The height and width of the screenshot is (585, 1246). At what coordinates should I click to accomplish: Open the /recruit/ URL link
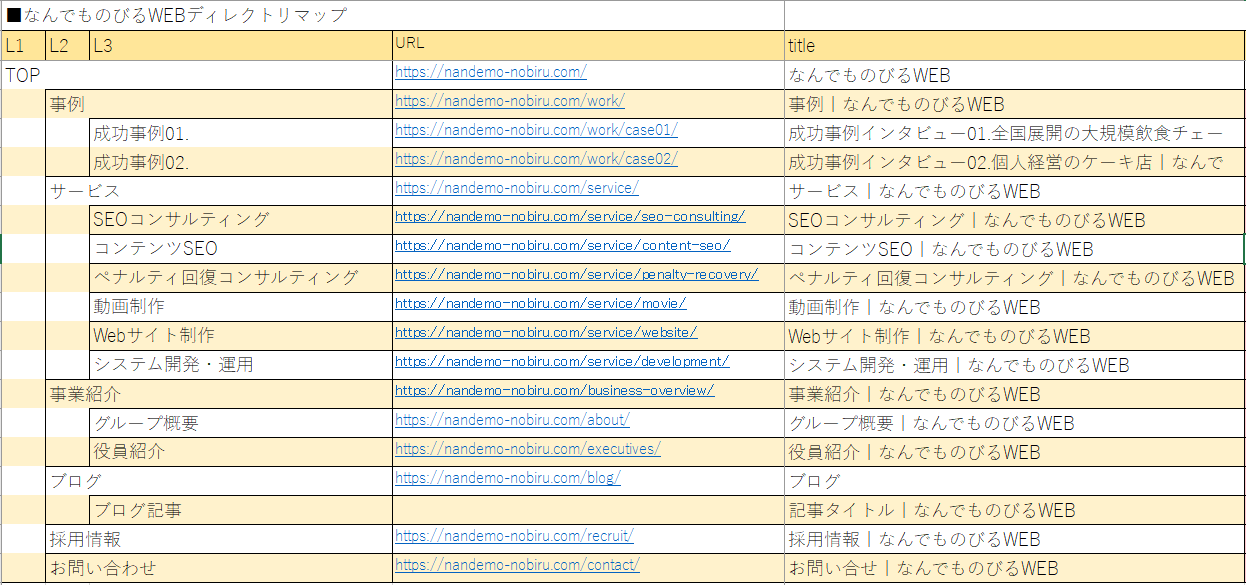point(514,536)
